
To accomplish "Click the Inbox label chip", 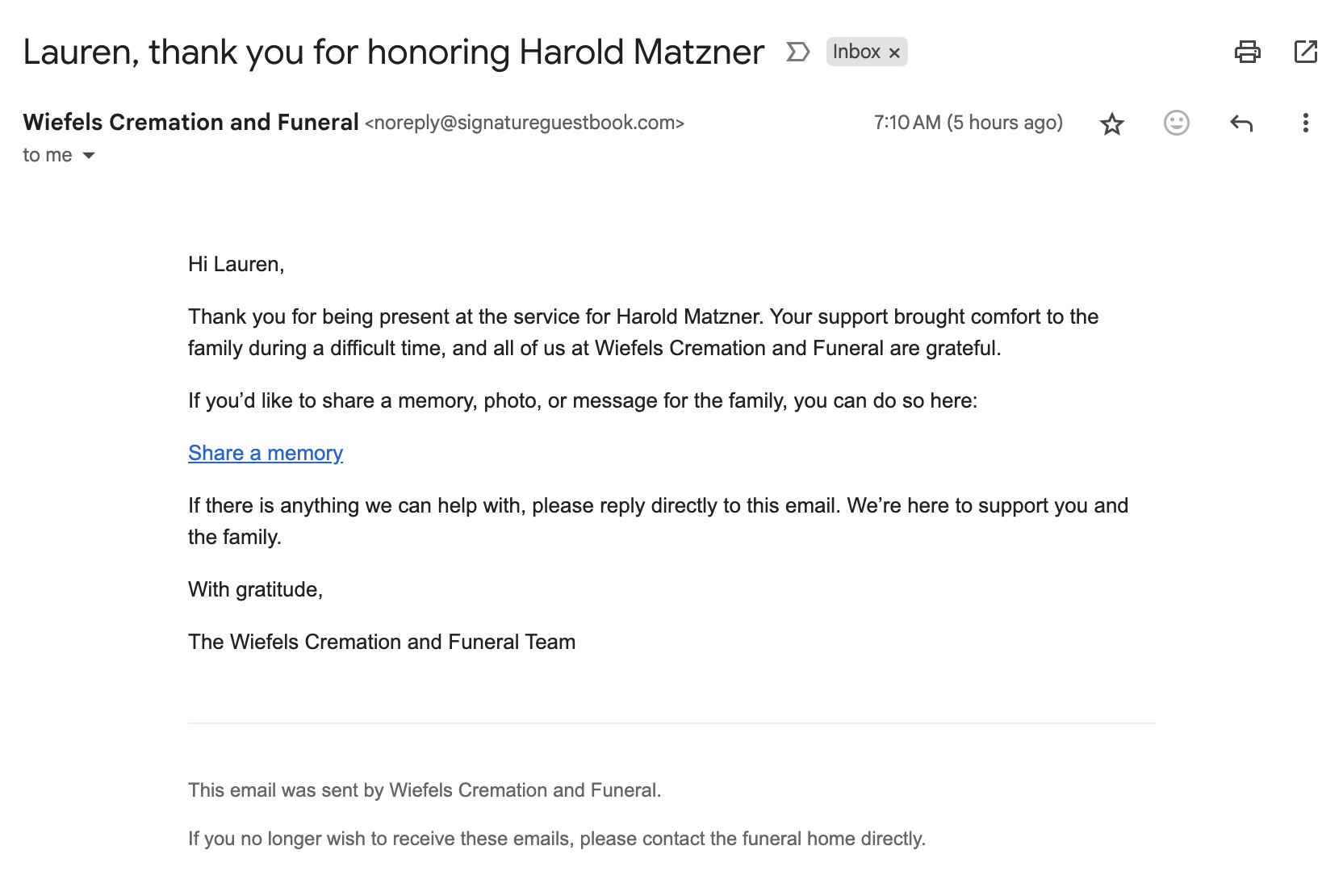I will tap(856, 52).
